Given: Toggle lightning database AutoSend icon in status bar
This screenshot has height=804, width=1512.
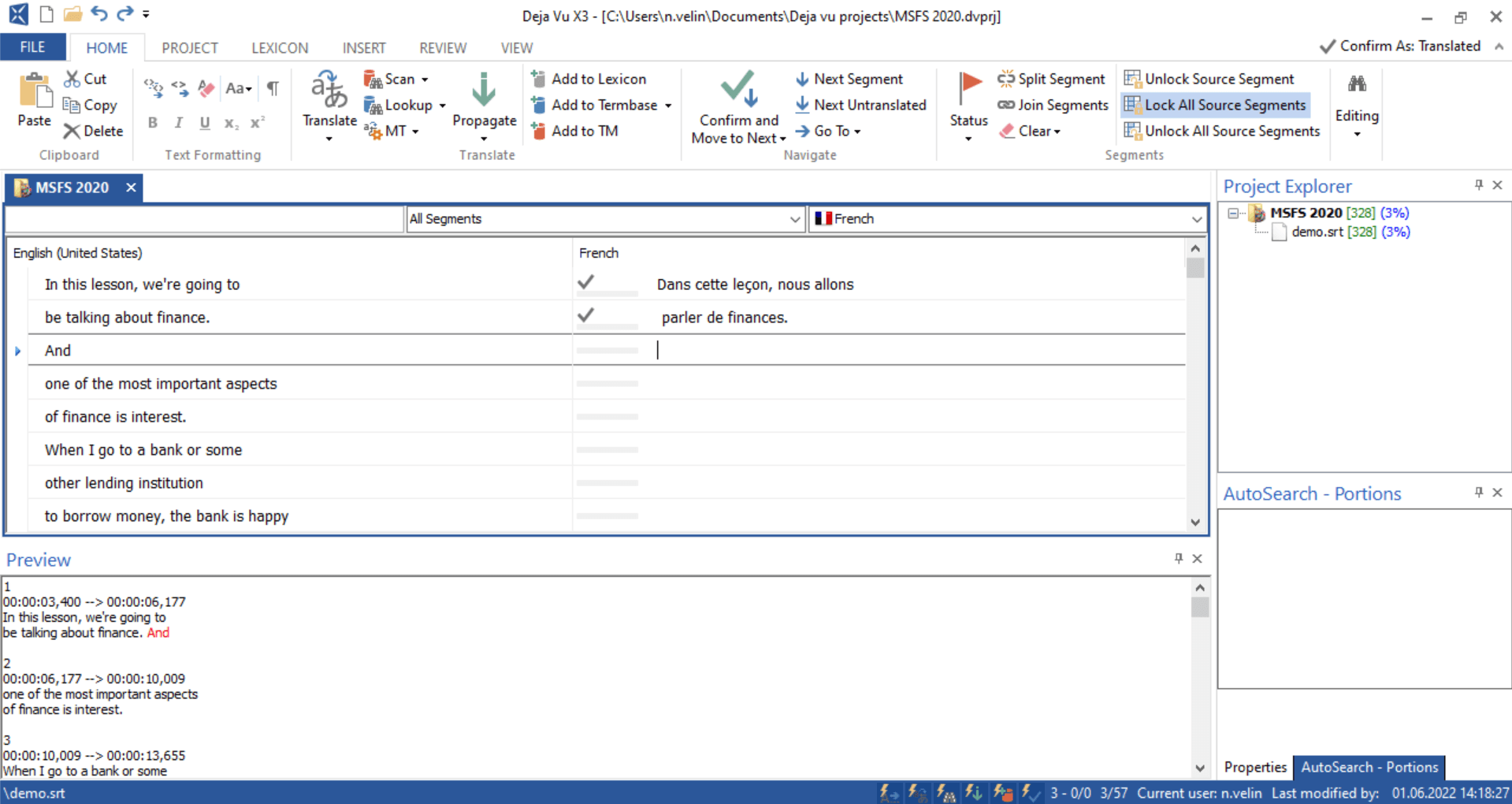Looking at the screenshot, I should (x=1002, y=793).
